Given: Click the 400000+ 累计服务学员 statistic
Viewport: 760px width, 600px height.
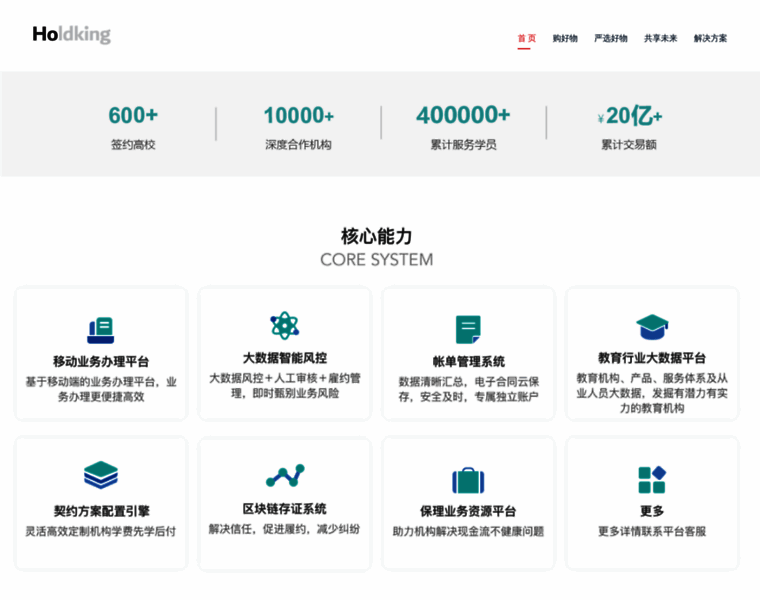Looking at the screenshot, I should 463,127.
